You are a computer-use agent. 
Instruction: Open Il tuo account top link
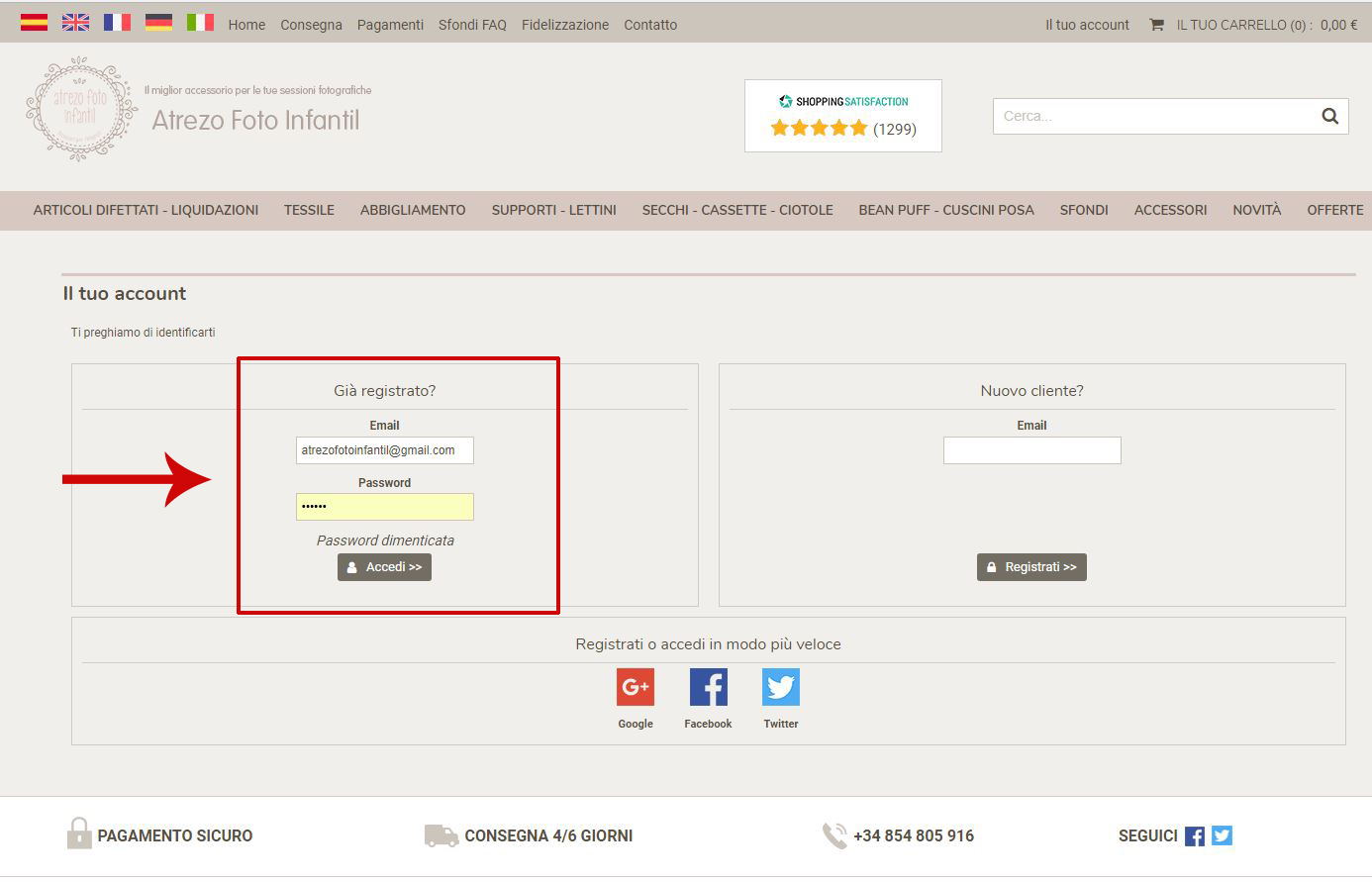(x=1087, y=25)
